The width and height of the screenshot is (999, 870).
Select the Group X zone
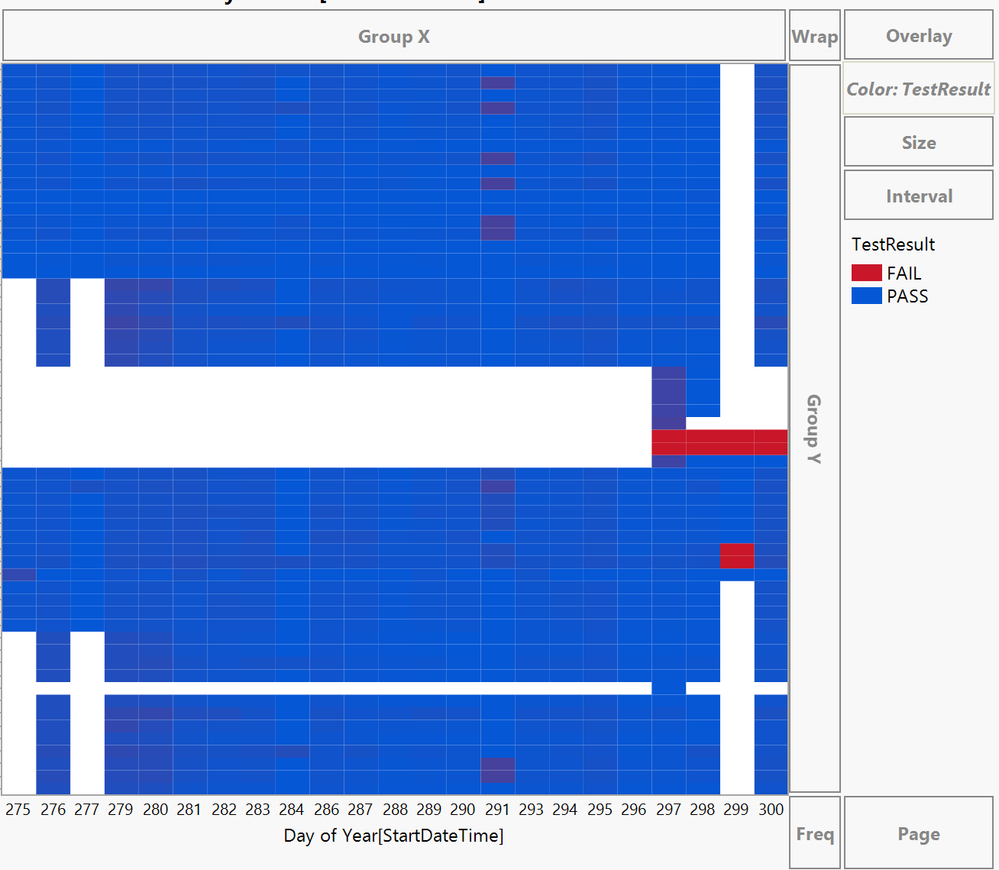pyautogui.click(x=394, y=35)
